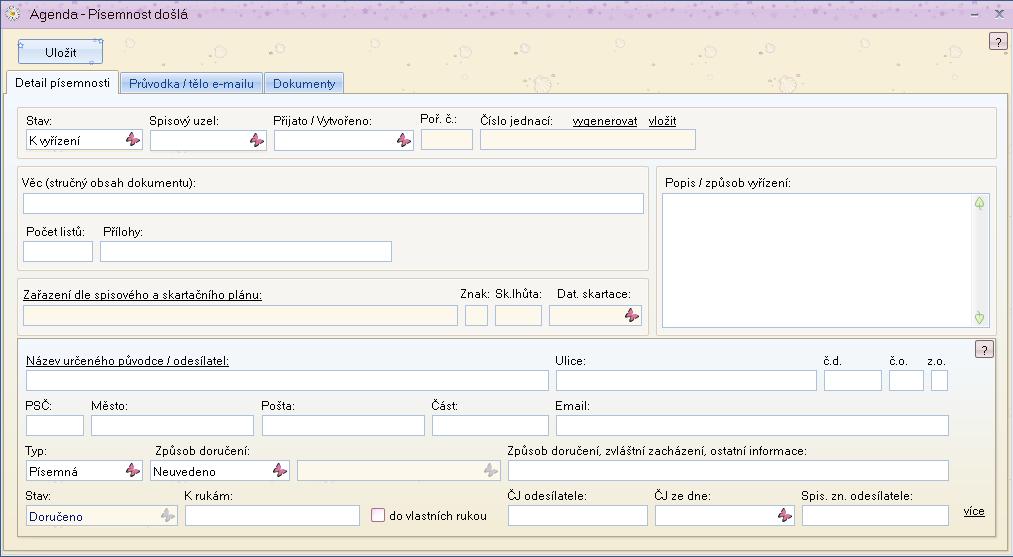The image size is (1013, 557).
Task: Open the Spisový uzel dropdown
Action: pos(257,141)
